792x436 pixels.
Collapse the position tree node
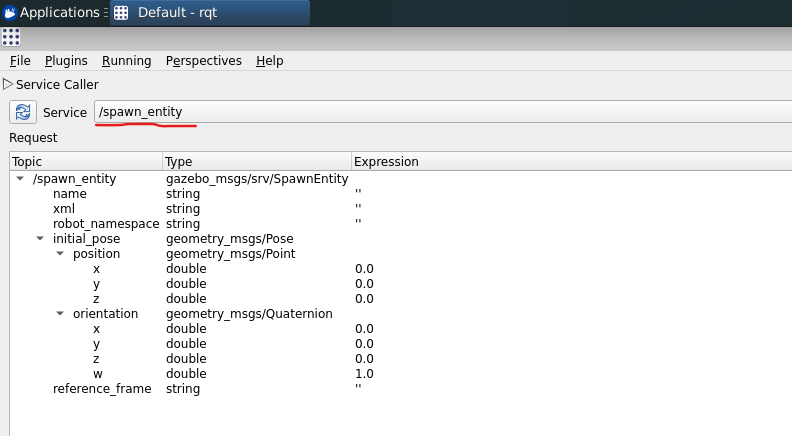[60, 254]
